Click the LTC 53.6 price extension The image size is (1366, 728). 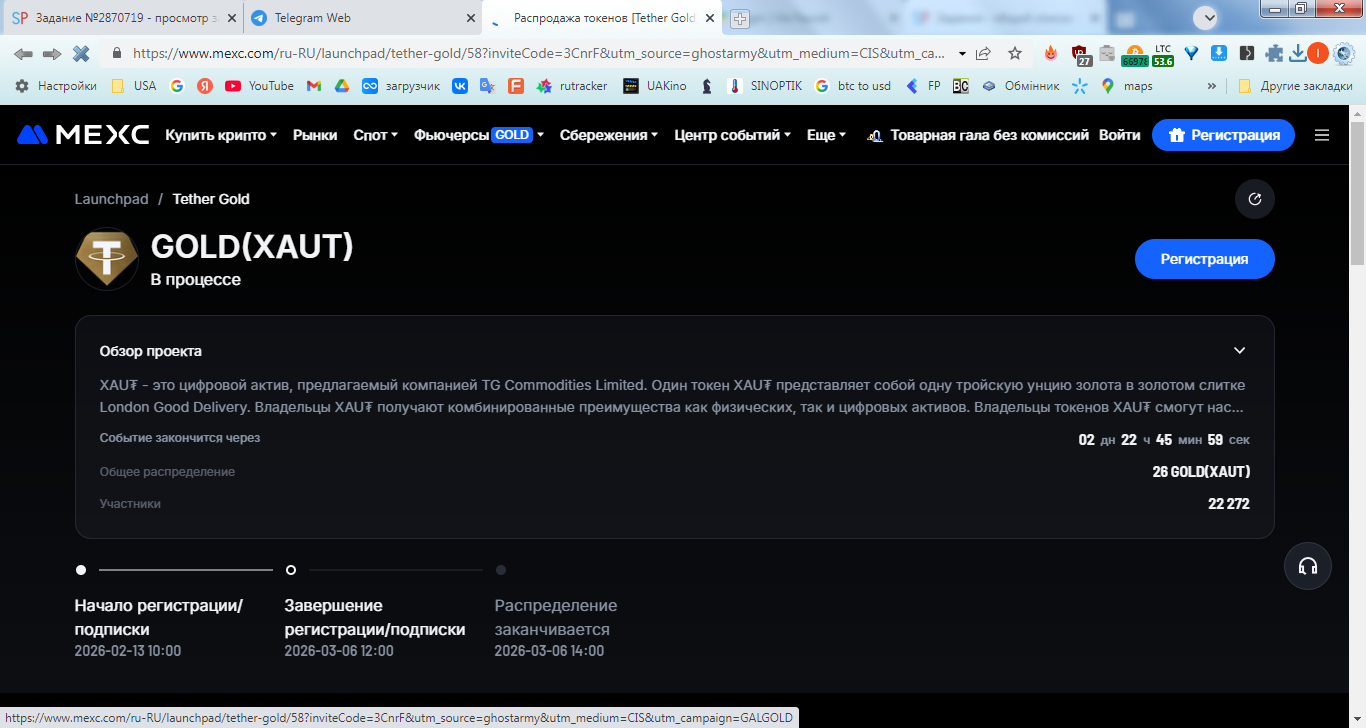[1163, 54]
